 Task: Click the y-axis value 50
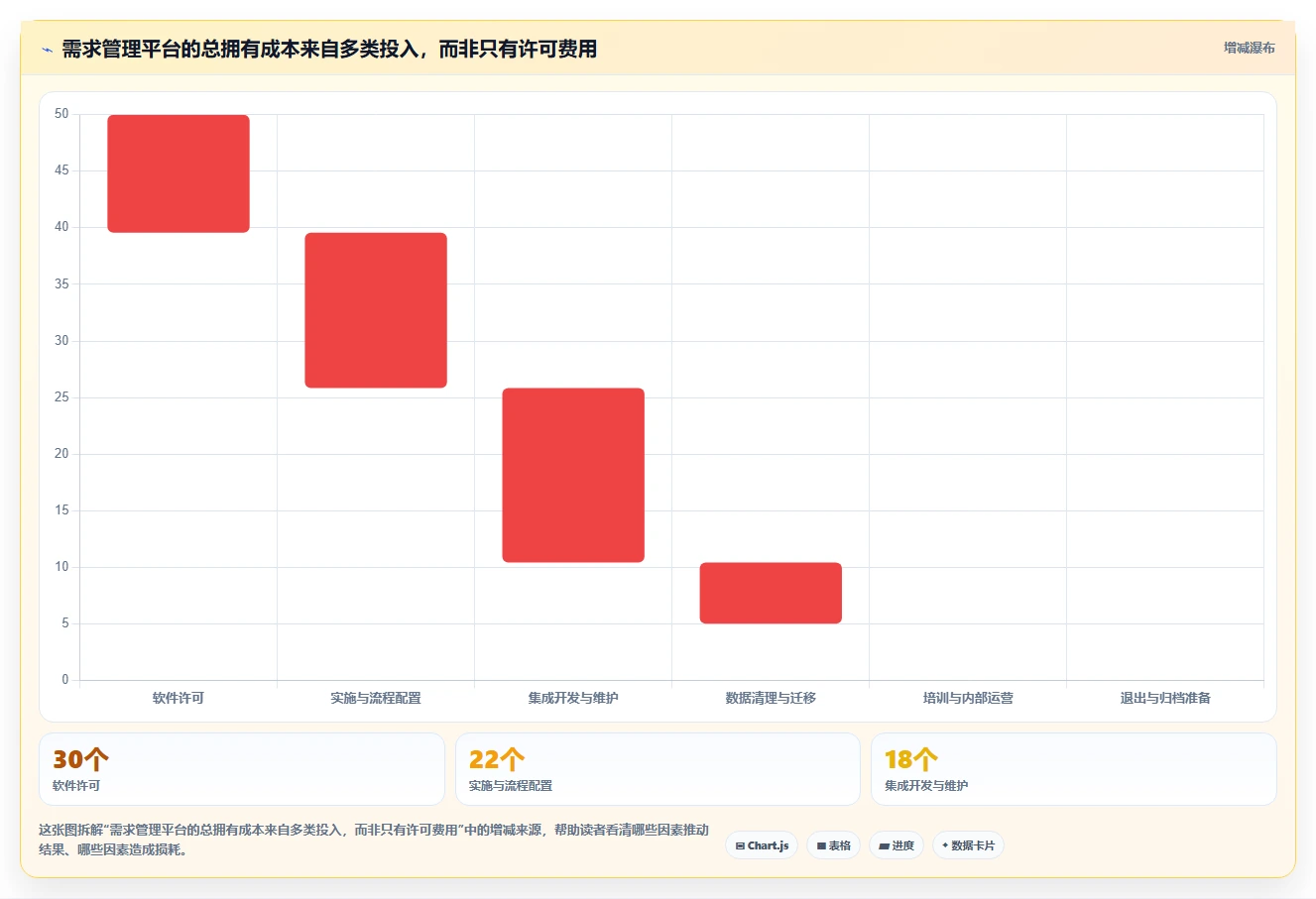61,114
